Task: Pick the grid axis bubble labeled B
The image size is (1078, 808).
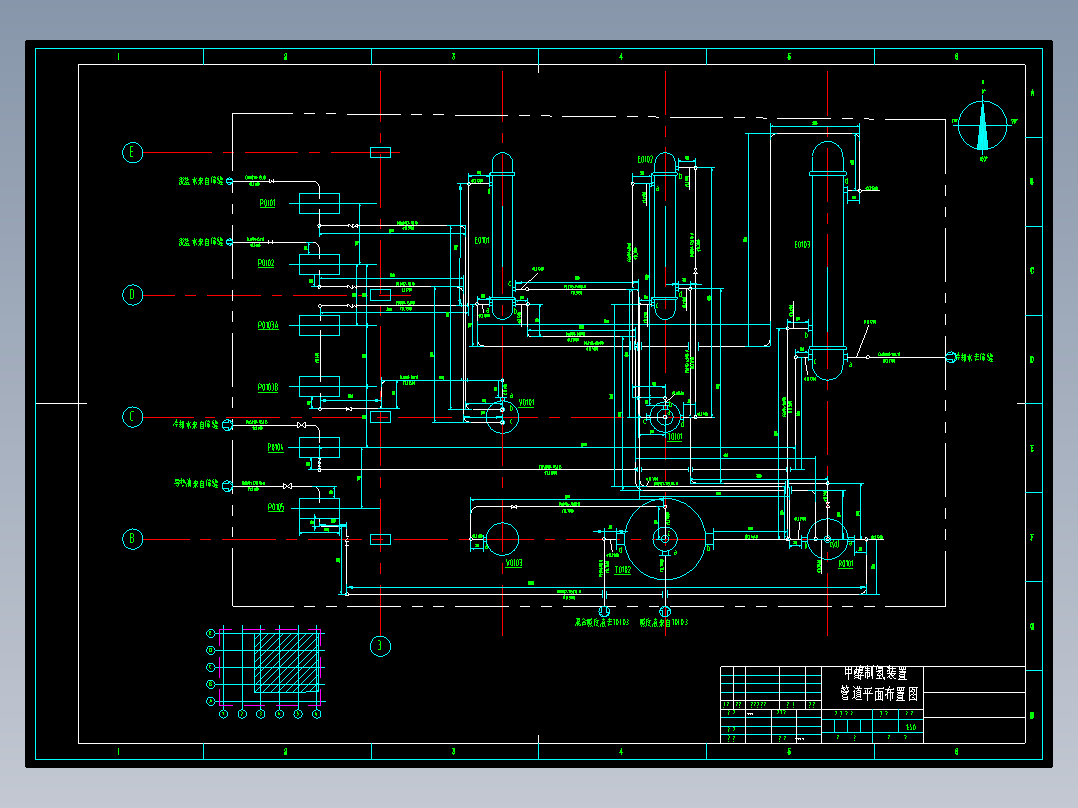Action: pyautogui.click(x=132, y=538)
